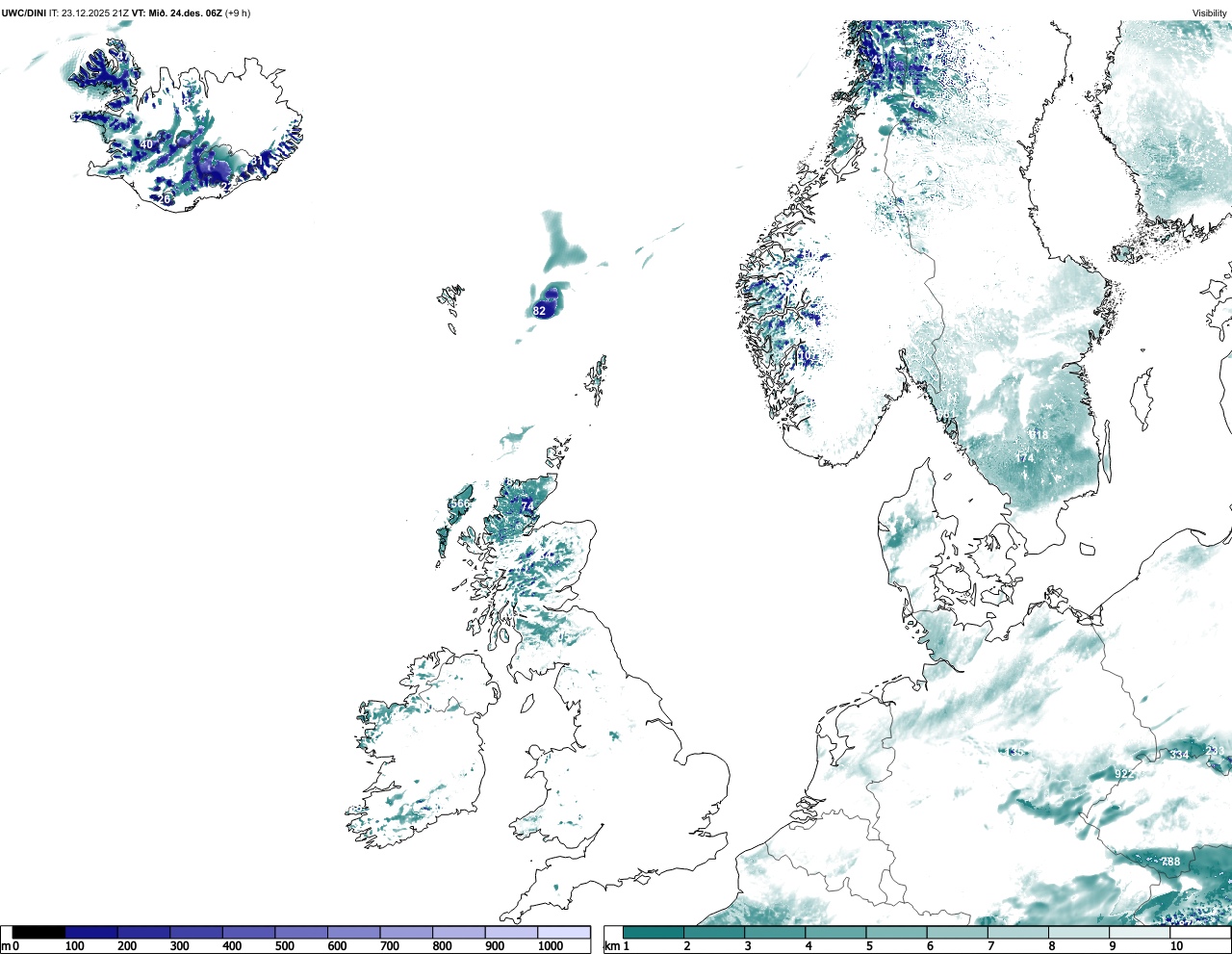Click the '26' value on Iceland's south coast

click(166, 199)
